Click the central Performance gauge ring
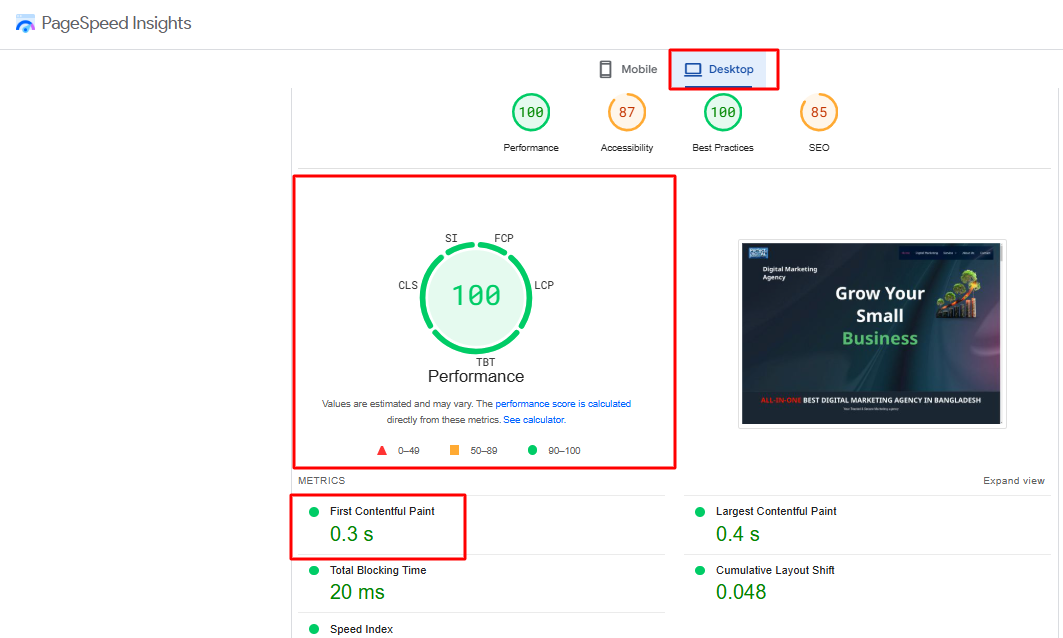Screen dimensions: 1063x638 tap(475, 297)
